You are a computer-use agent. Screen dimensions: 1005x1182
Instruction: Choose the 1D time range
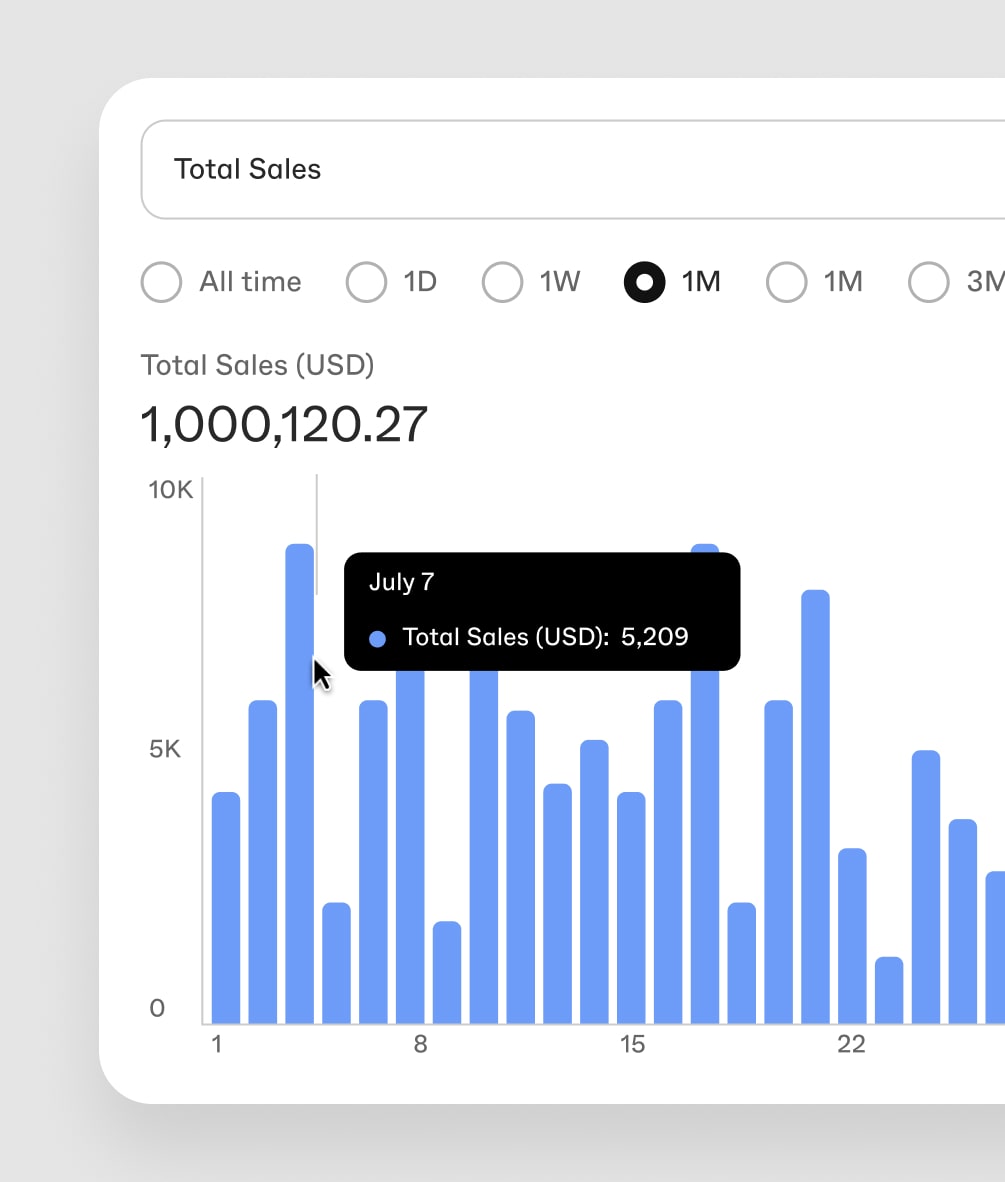(x=366, y=282)
